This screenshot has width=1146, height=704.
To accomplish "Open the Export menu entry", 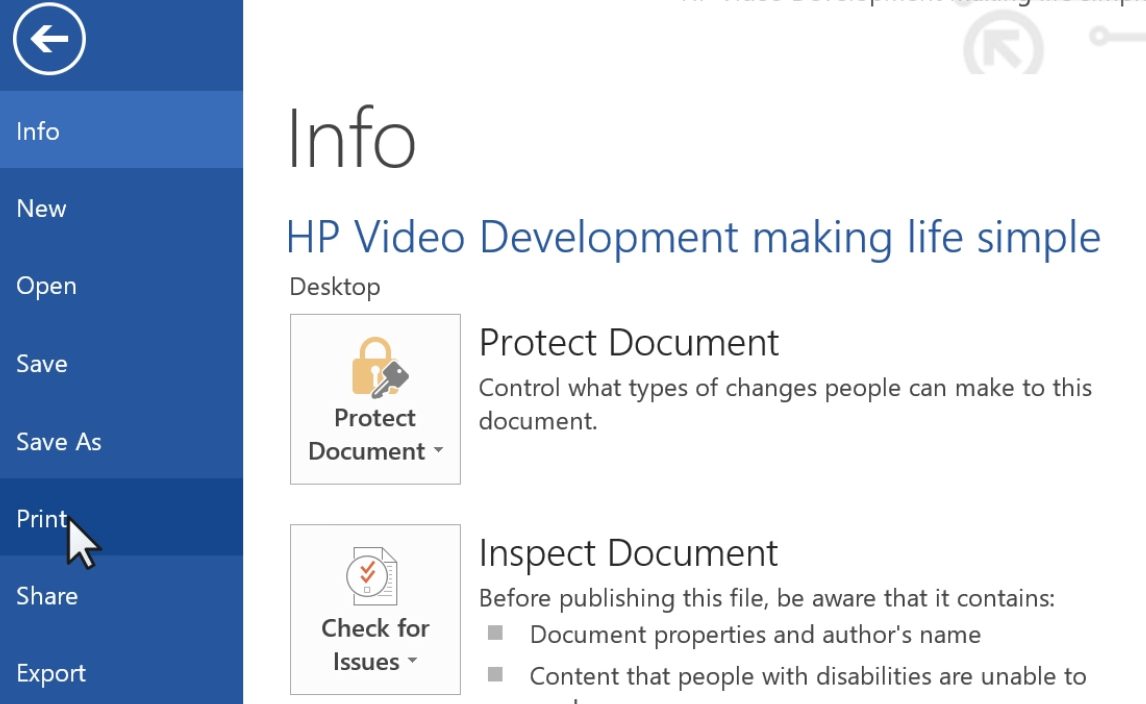I will coord(121,673).
